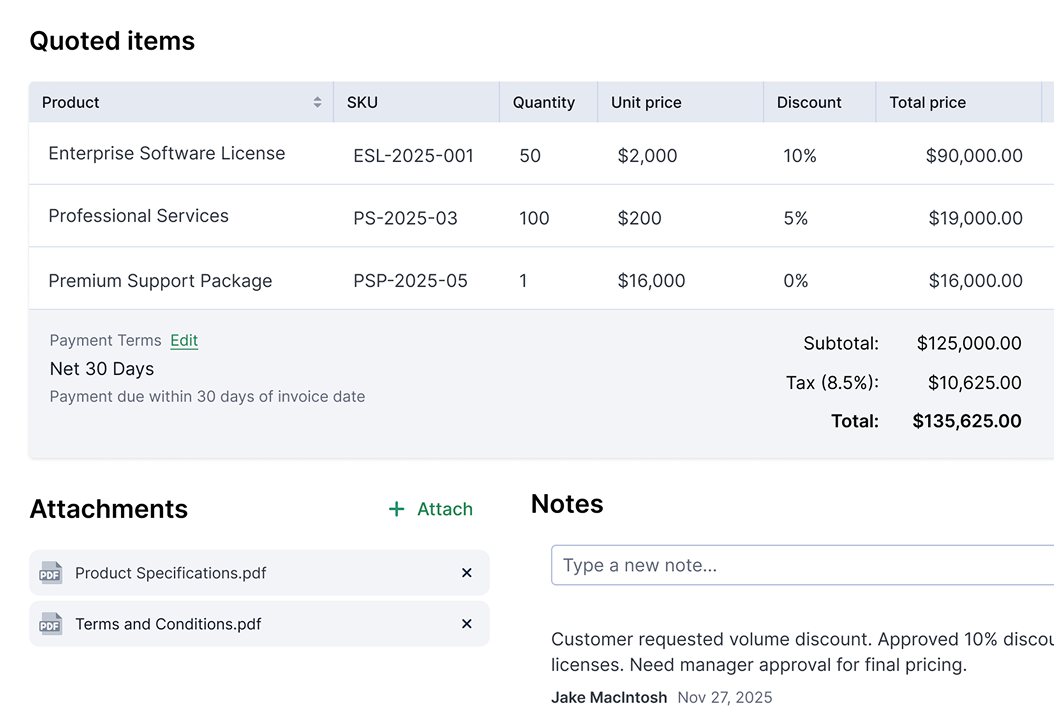Select the SKU column header
The width and height of the screenshot is (1054, 712).
pos(362,102)
